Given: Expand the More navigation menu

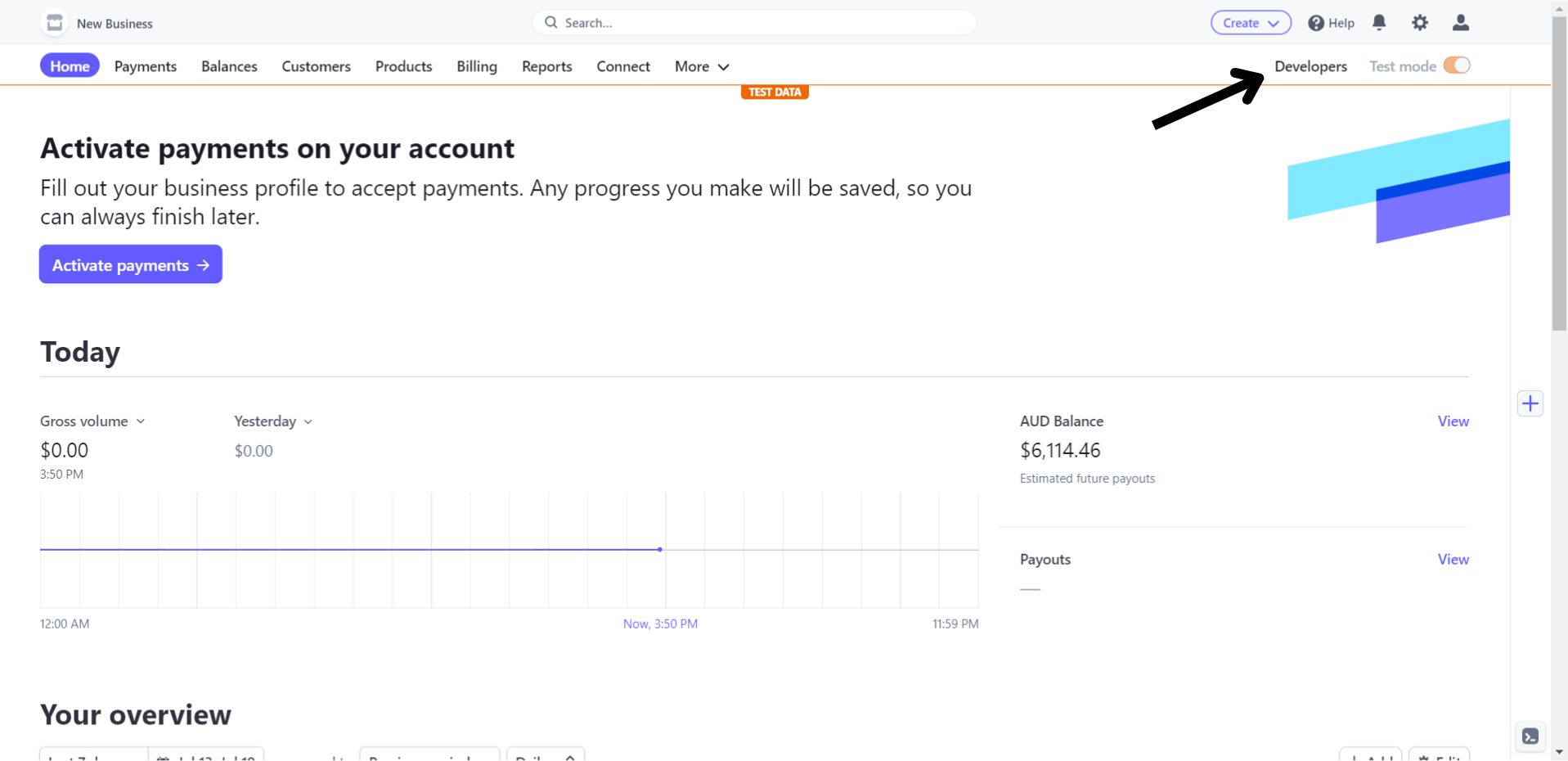Looking at the screenshot, I should (701, 66).
